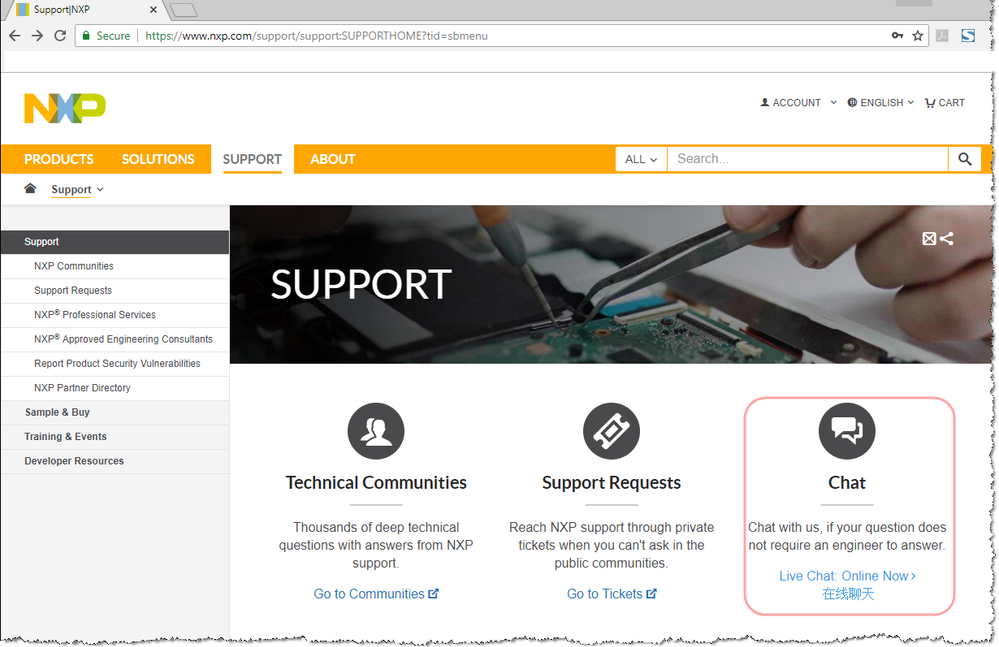Click the Chat bubbles icon
Image resolution: width=999 pixels, height=647 pixels.
point(847,431)
